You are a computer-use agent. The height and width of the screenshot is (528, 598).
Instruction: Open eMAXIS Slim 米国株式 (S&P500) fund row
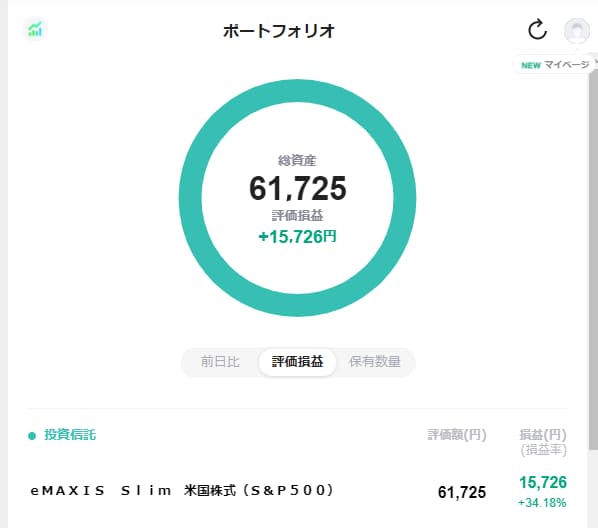[298, 491]
